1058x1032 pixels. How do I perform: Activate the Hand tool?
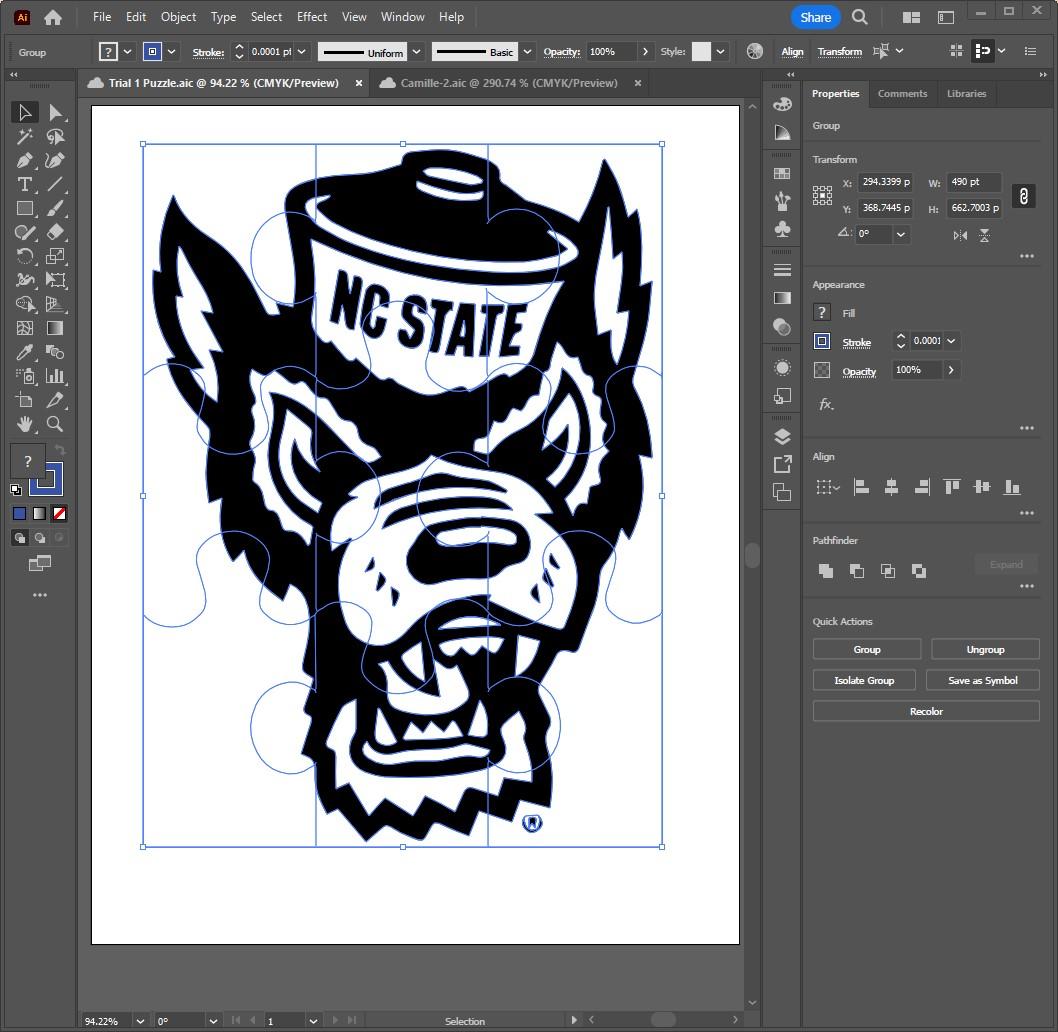pyautogui.click(x=25, y=424)
